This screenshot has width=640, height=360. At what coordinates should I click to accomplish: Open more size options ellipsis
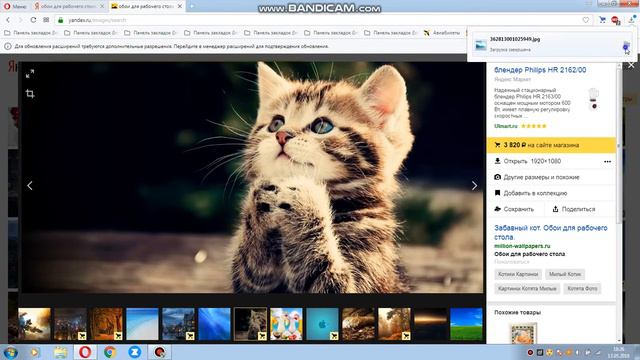point(607,162)
